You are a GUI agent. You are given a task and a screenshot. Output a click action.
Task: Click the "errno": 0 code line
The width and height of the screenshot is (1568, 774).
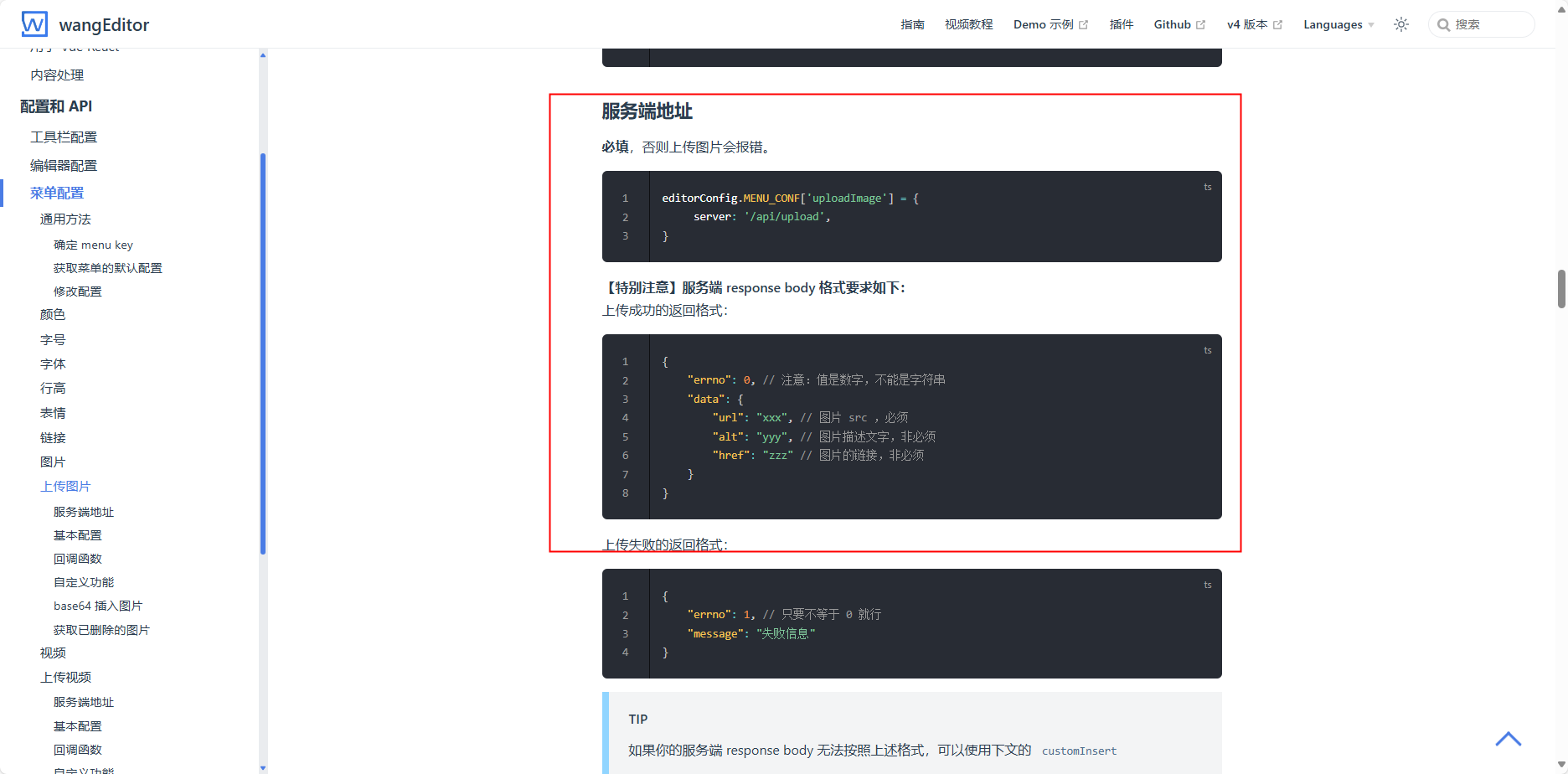[x=816, y=380]
